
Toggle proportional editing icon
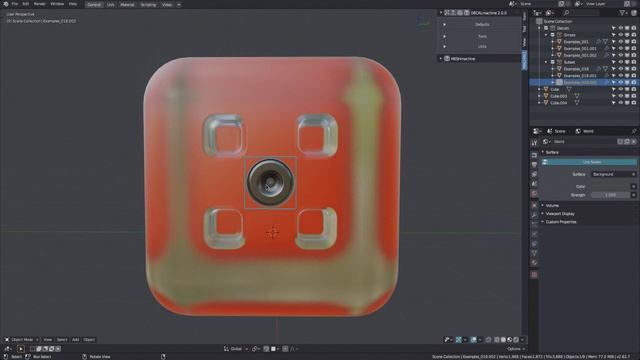tap(286, 349)
